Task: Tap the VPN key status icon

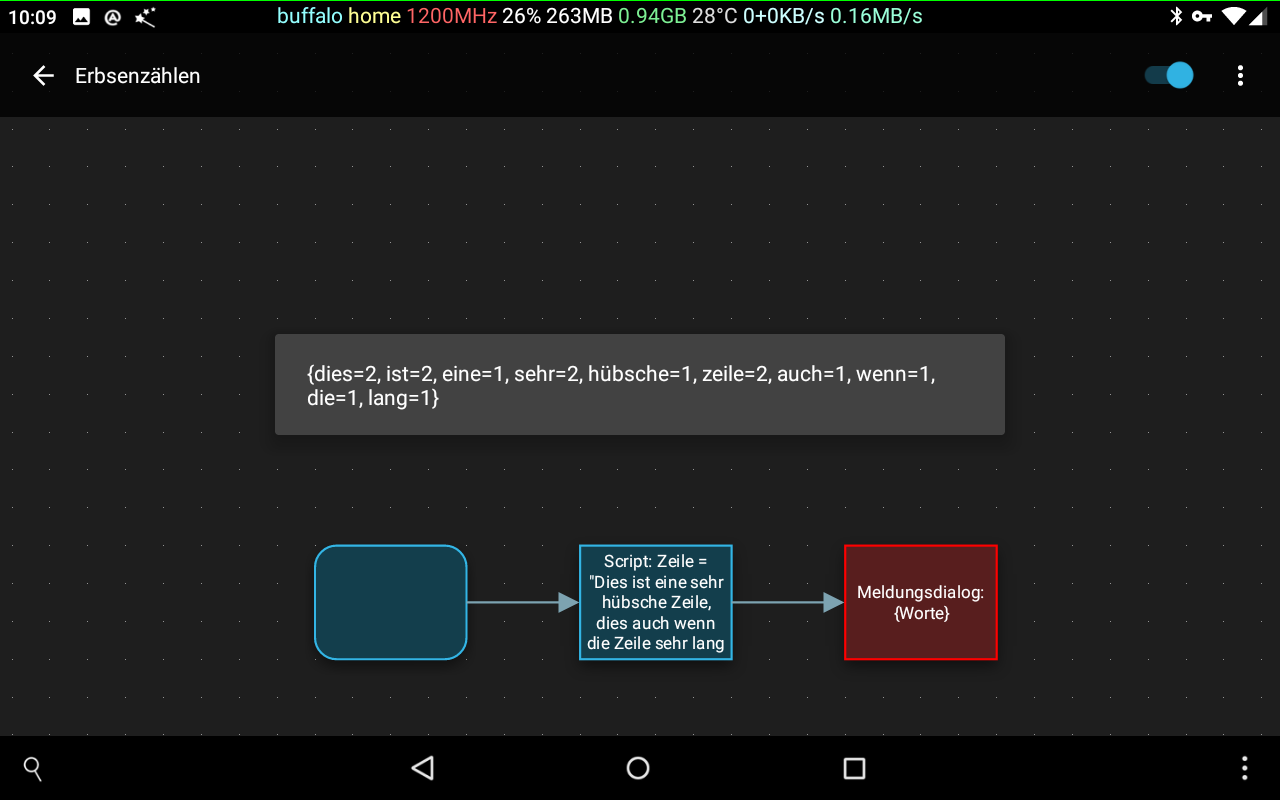Action: tap(1201, 16)
